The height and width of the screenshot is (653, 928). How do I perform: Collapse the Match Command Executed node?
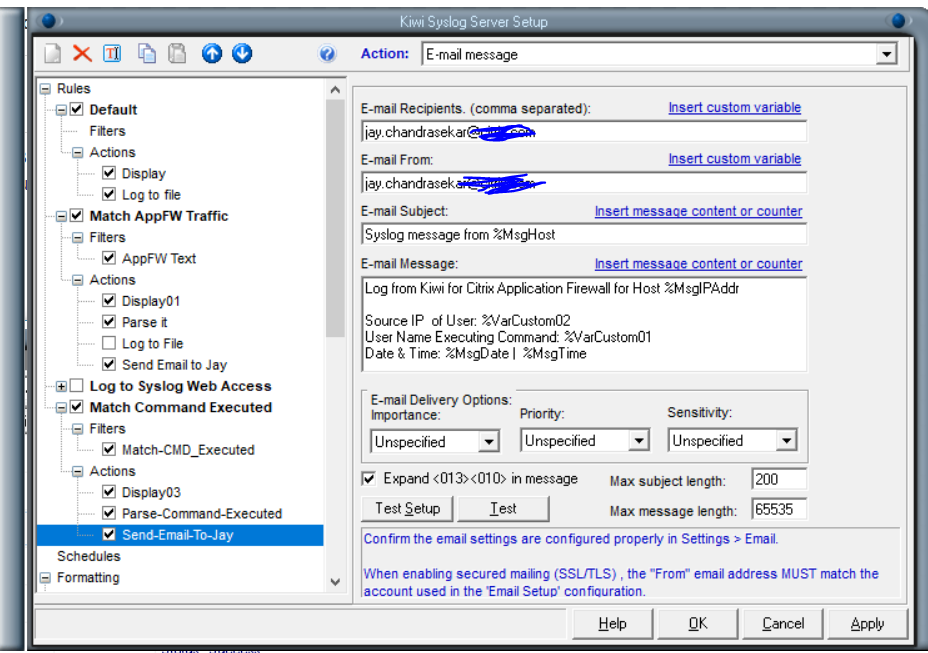click(61, 408)
